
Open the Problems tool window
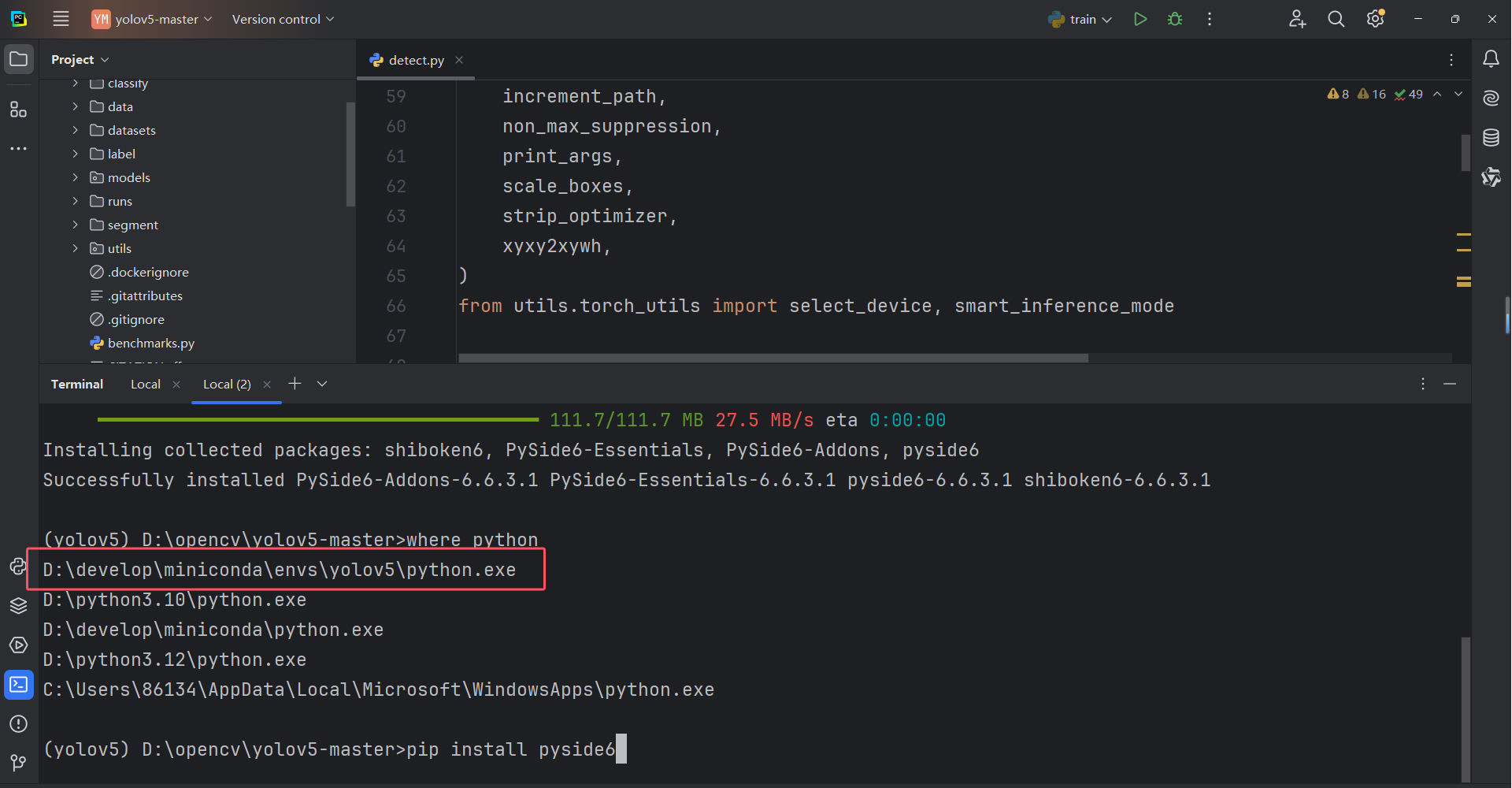(19, 723)
